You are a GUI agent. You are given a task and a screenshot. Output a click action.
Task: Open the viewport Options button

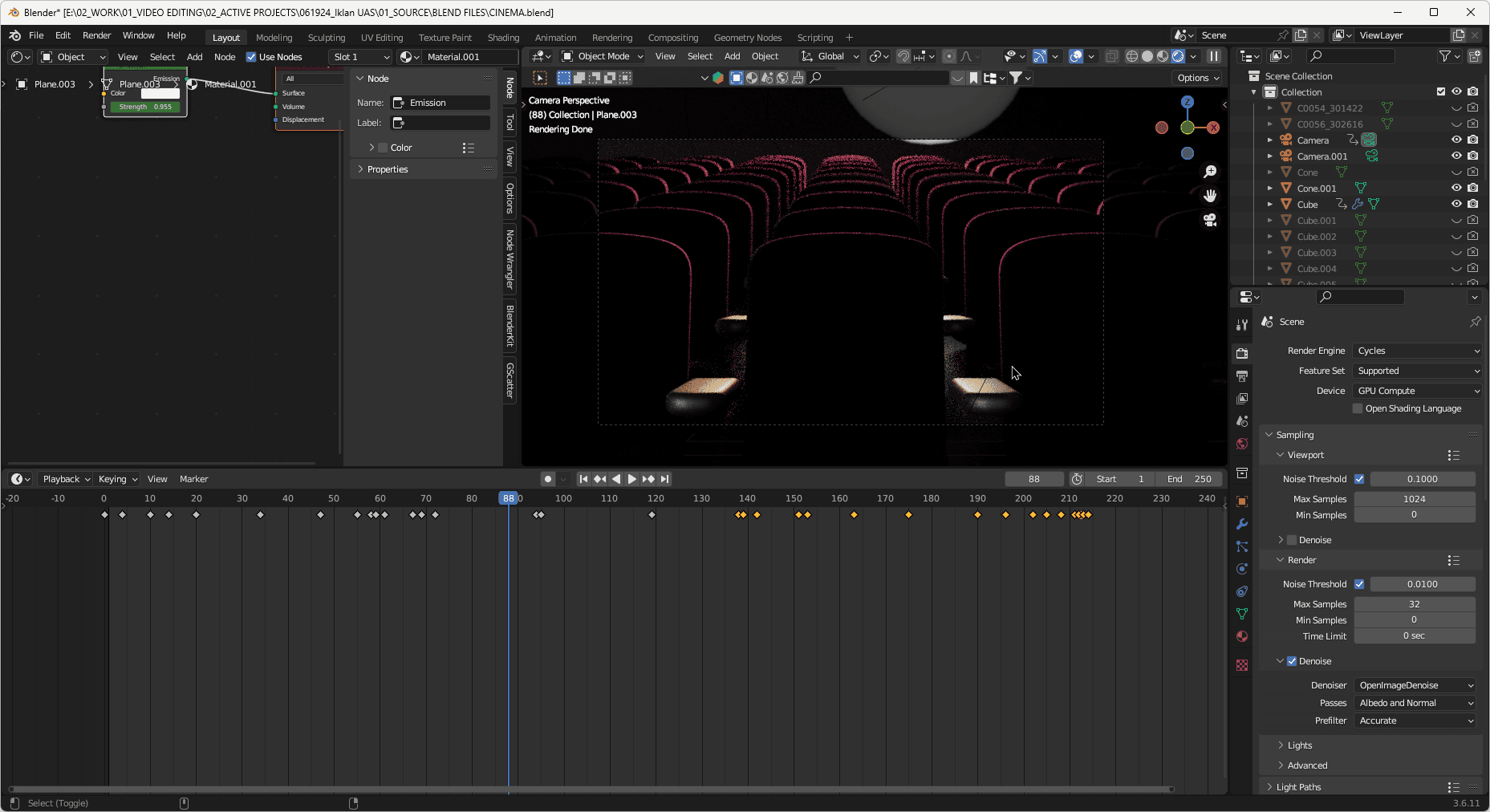(x=1198, y=78)
